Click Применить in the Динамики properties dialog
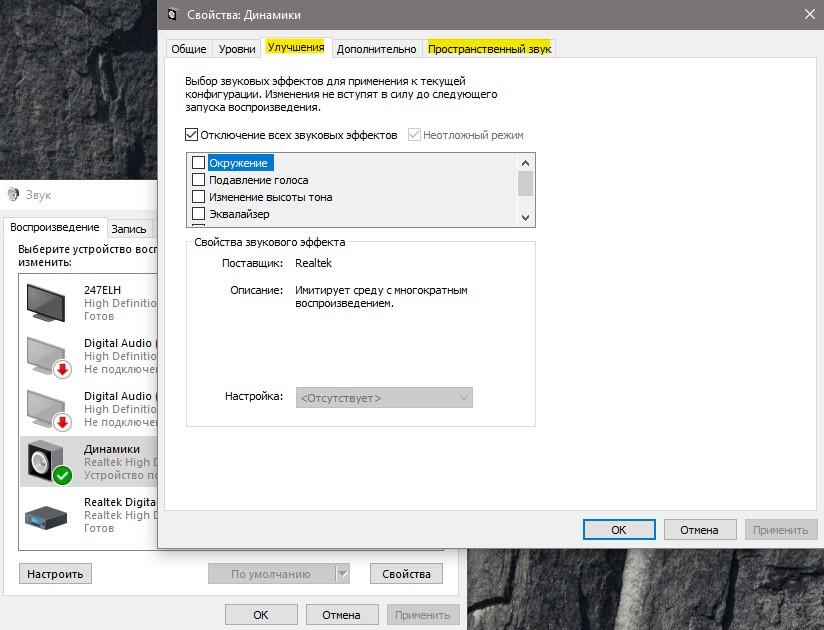The height and width of the screenshot is (630, 824). [781, 530]
